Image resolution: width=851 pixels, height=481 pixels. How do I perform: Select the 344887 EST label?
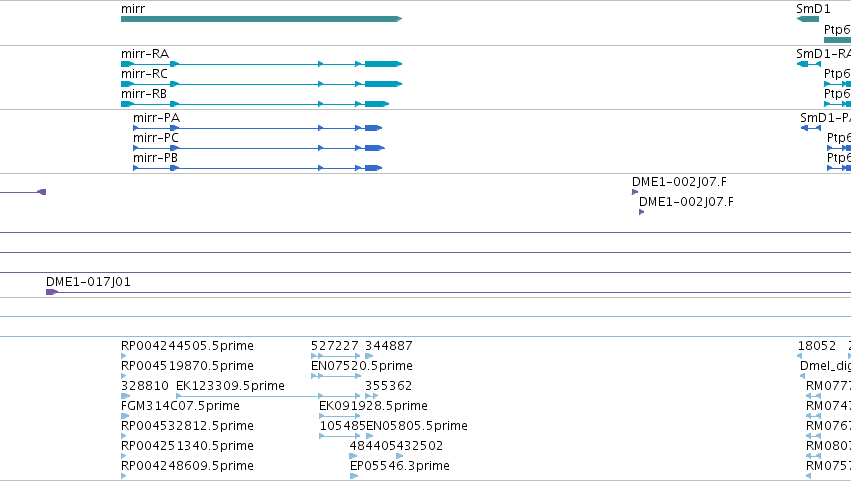389,346
